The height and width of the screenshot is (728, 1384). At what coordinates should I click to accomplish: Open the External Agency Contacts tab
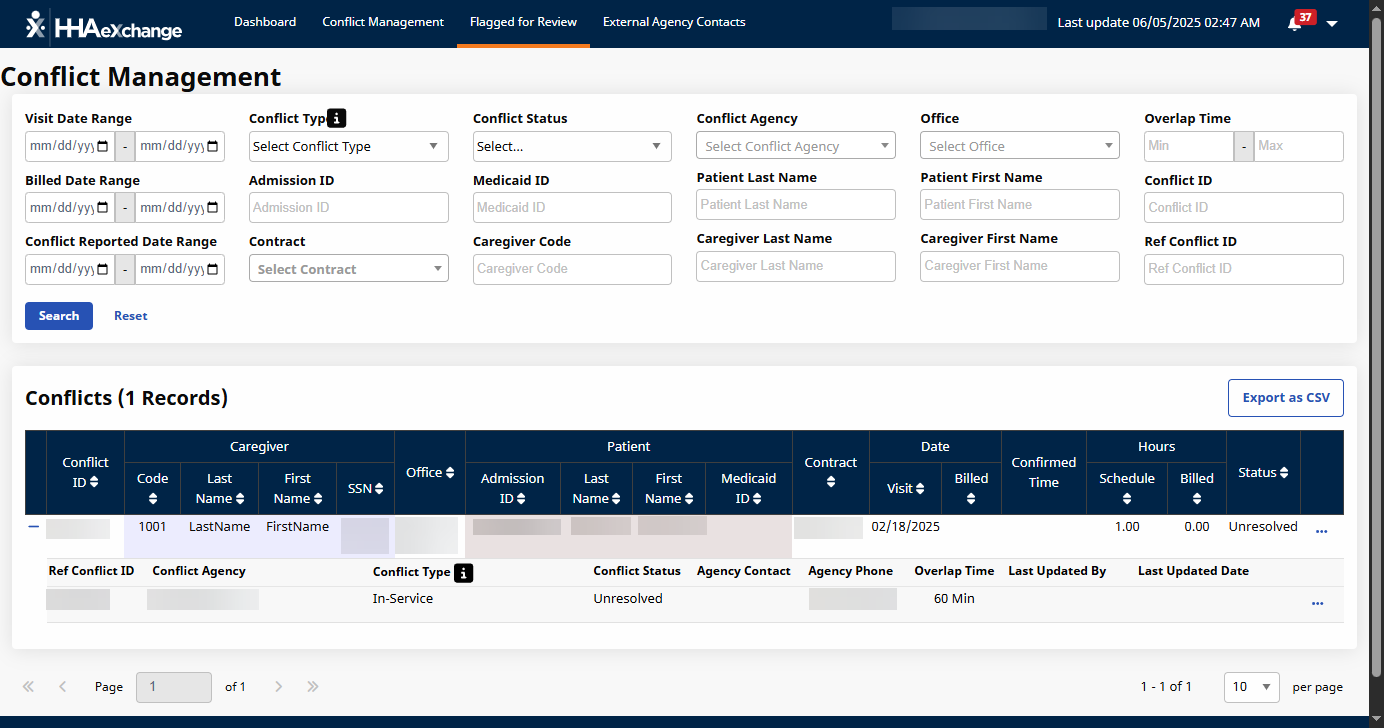pyautogui.click(x=674, y=21)
